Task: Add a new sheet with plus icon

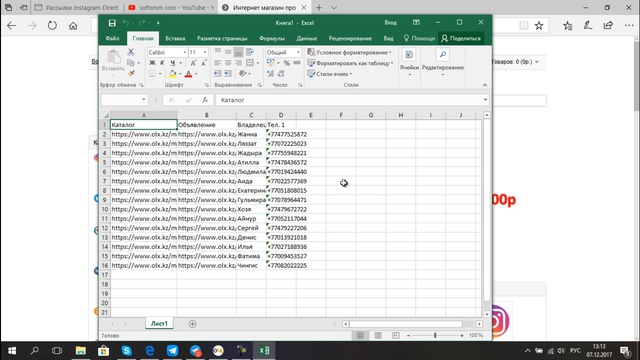Action: (x=192, y=324)
